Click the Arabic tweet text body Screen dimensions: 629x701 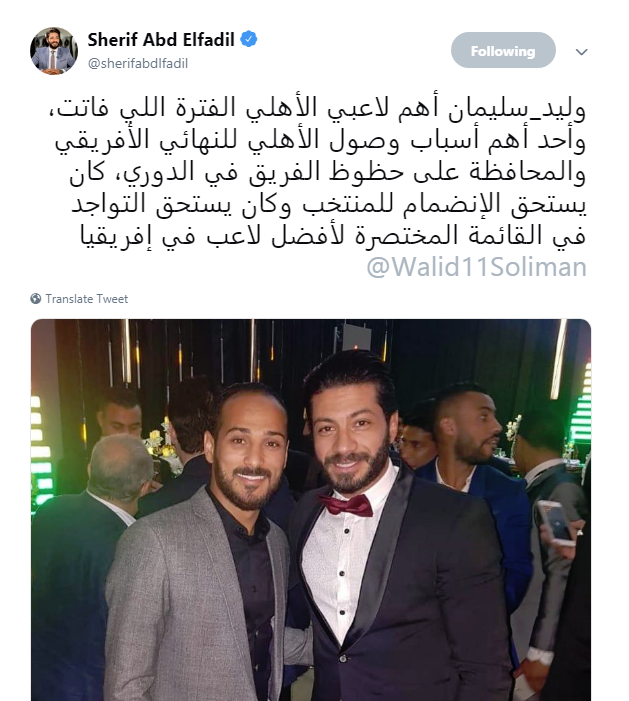[x=318, y=173]
